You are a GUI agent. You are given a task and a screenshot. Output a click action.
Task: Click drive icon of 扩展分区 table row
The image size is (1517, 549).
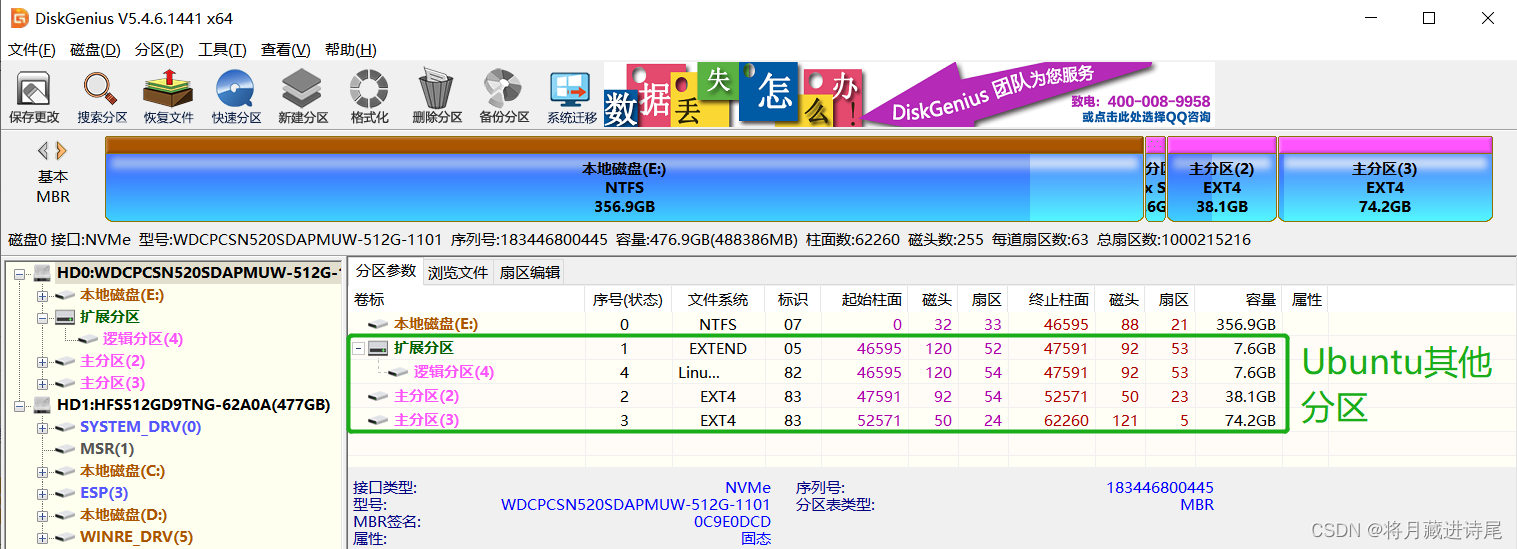point(379,348)
